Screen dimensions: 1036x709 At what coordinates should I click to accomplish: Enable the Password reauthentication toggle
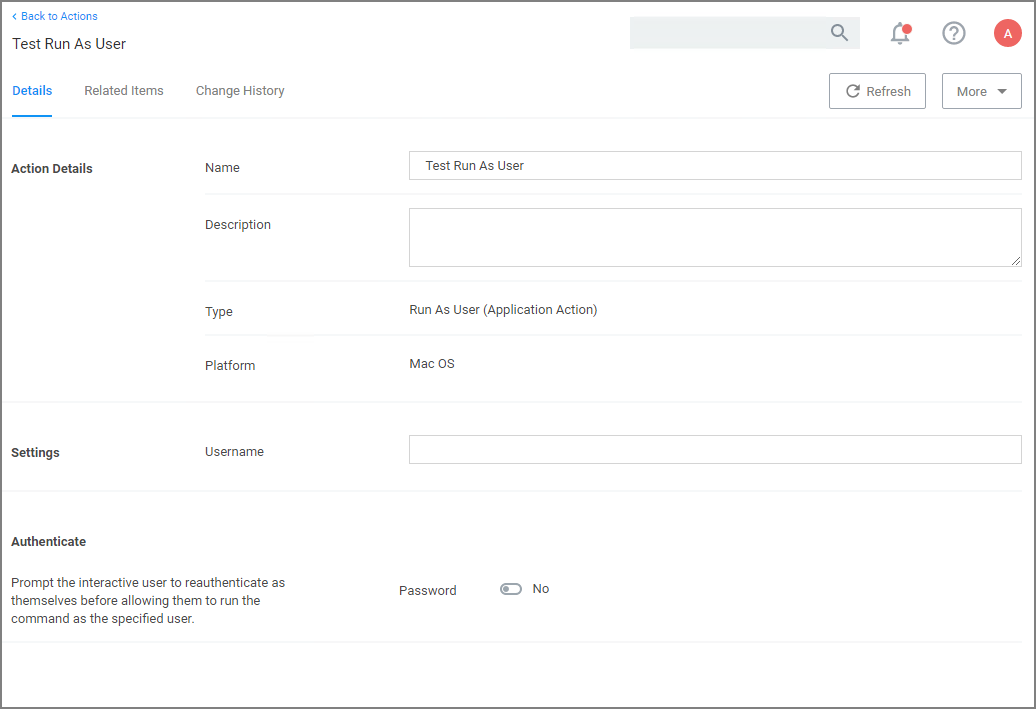511,589
